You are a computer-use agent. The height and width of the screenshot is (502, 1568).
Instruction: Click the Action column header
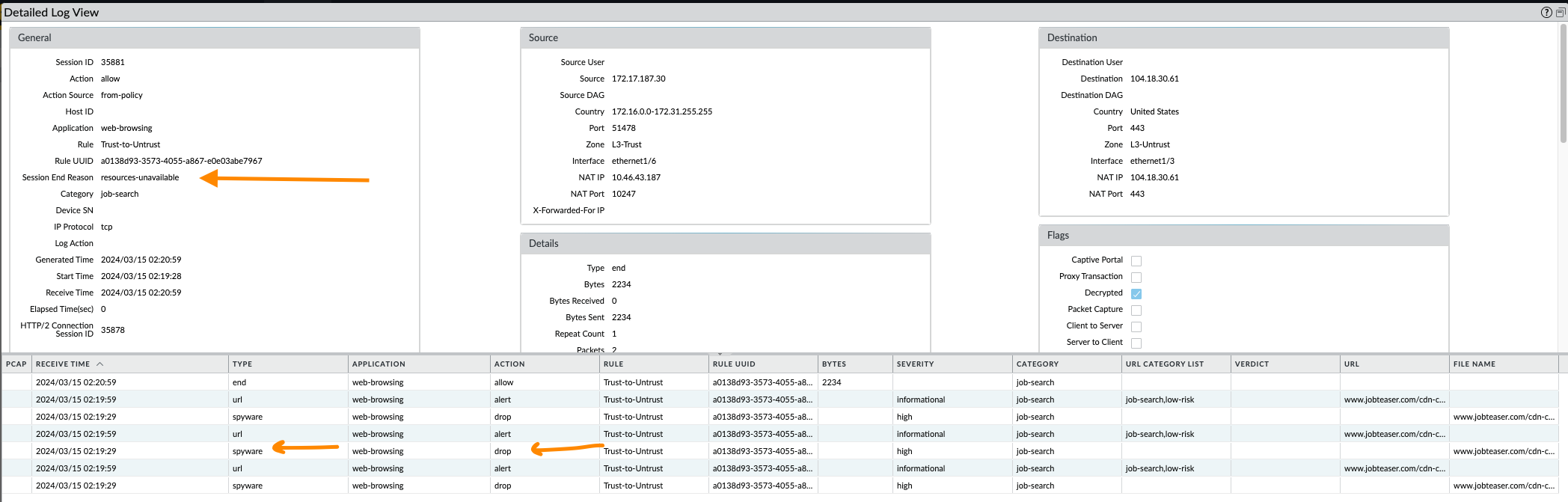509,364
